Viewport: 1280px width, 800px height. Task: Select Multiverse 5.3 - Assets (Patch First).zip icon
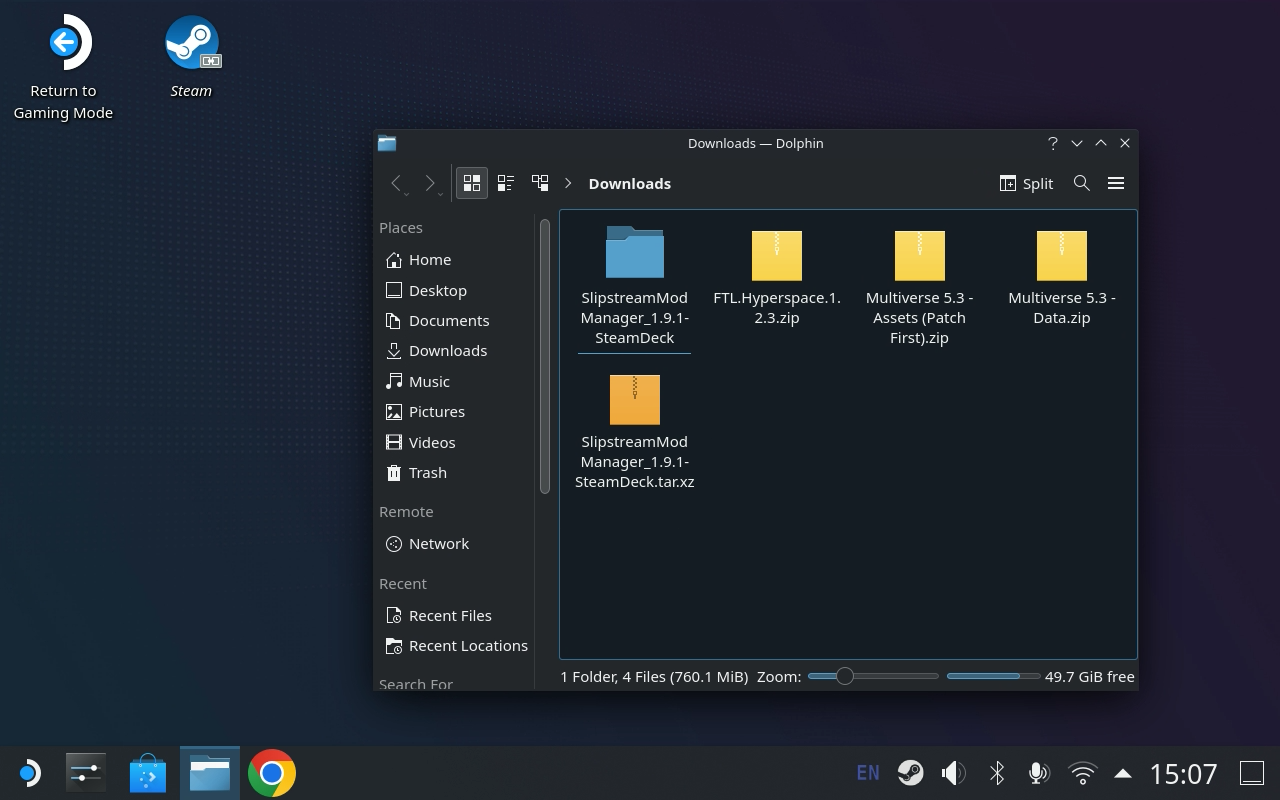point(919,255)
